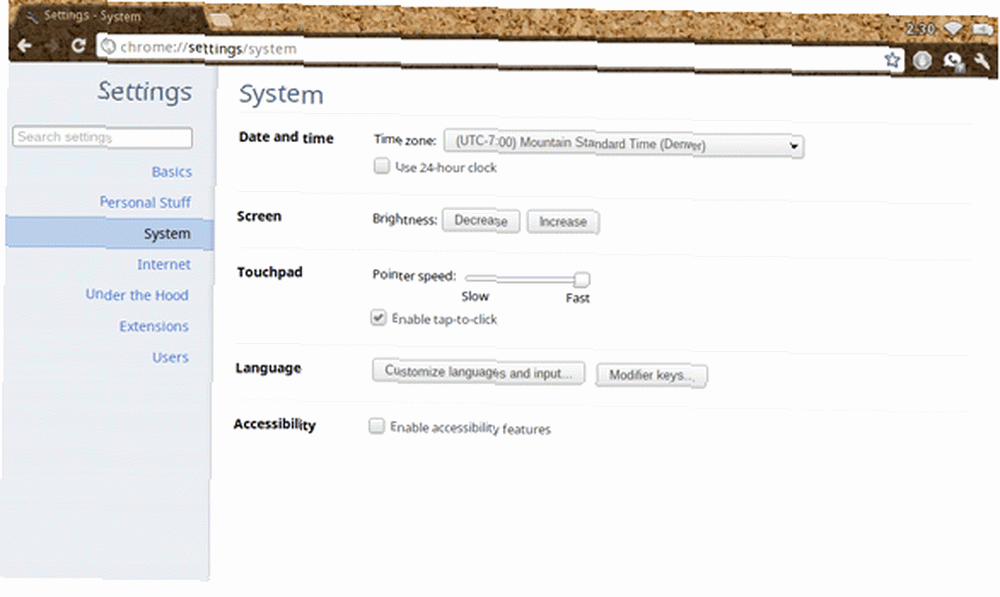
Task: Go back using the browser back arrow
Action: [25, 45]
